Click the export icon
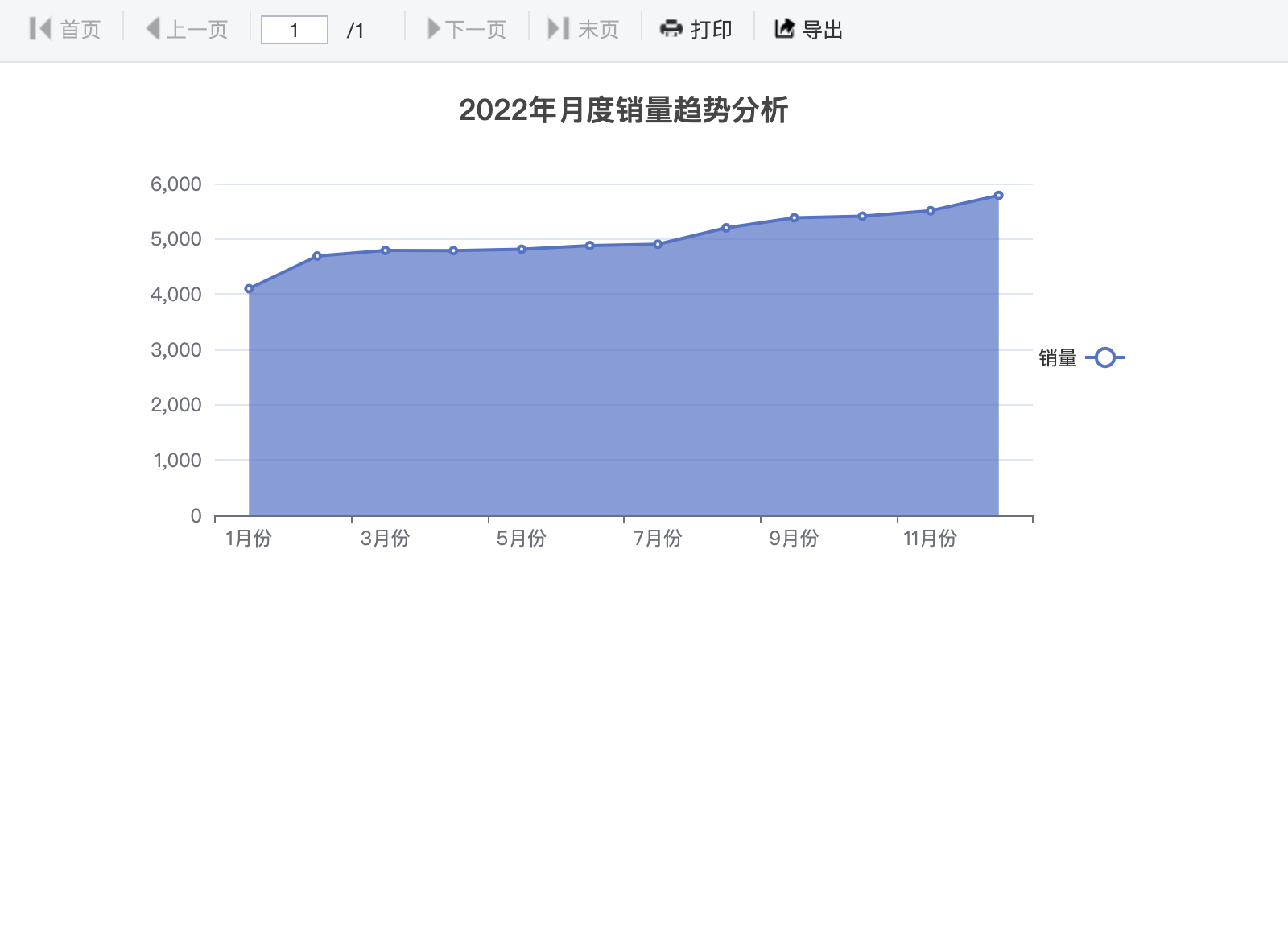This screenshot has width=1288, height=934. click(784, 29)
